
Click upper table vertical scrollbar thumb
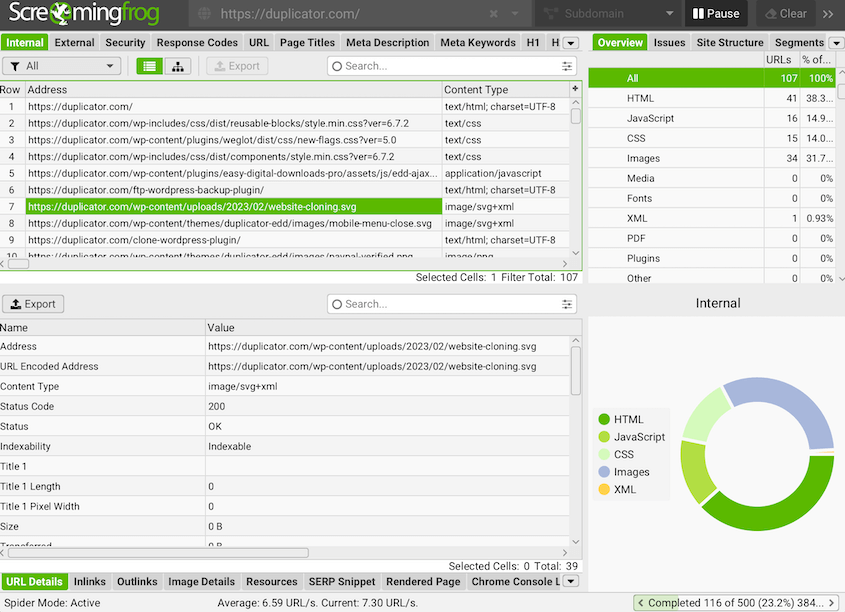[x=576, y=116]
